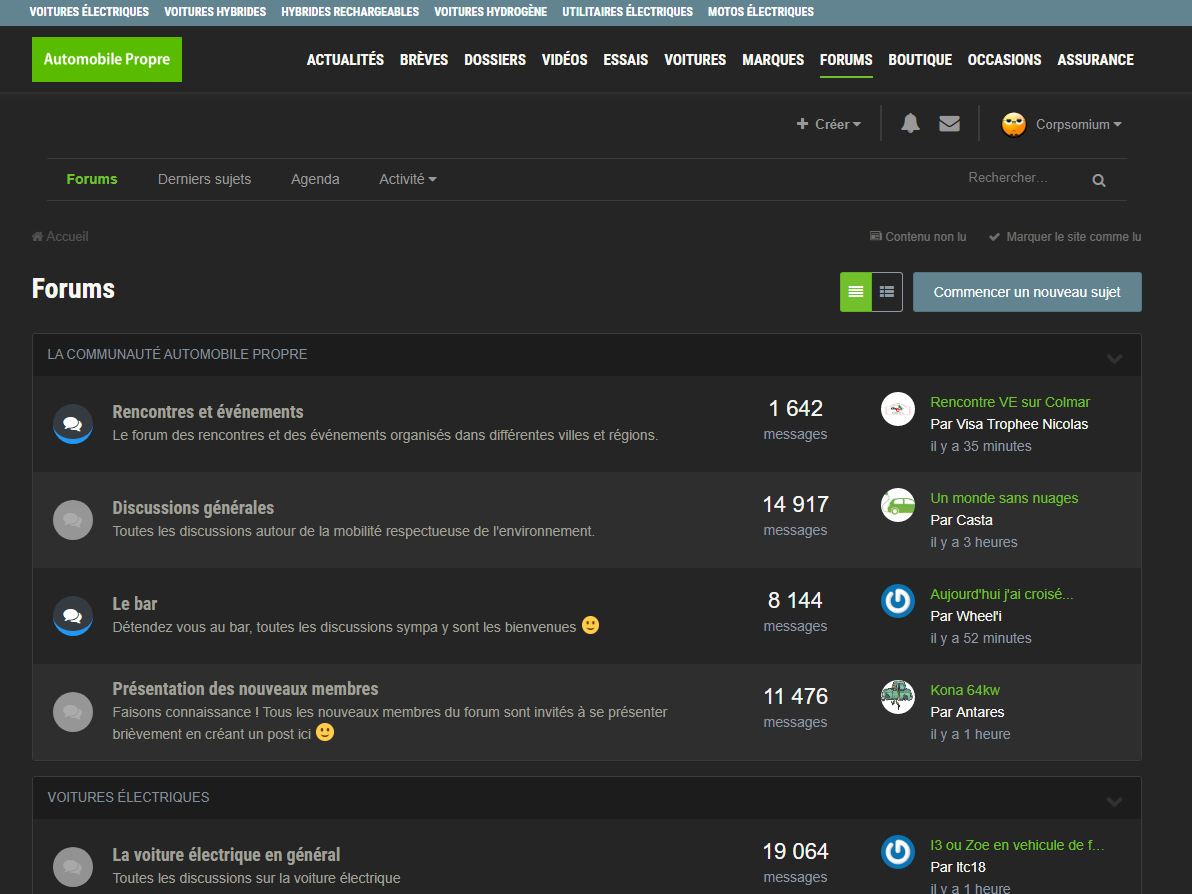The height and width of the screenshot is (894, 1192).
Task: Switch to the Derniers sujets tab
Action: click(204, 179)
